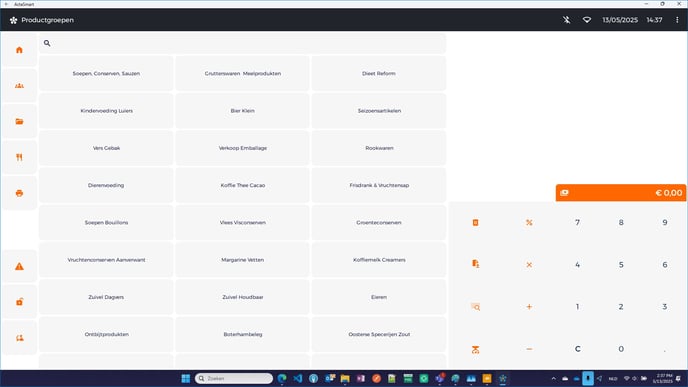Click the 1 key on numeric keypad

pos(577,307)
